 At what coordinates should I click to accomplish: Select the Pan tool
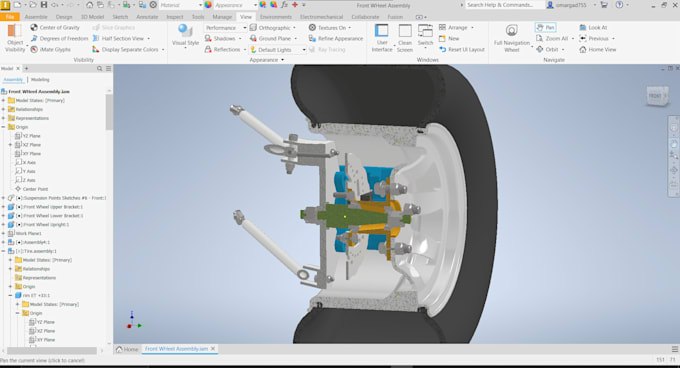click(x=546, y=27)
